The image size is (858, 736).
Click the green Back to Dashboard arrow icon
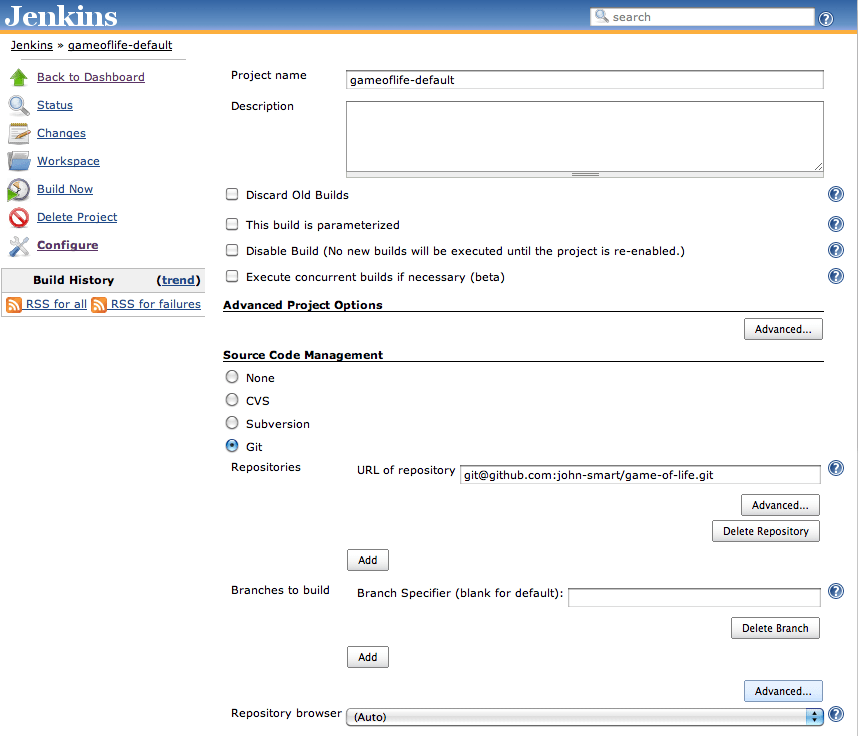(18, 76)
